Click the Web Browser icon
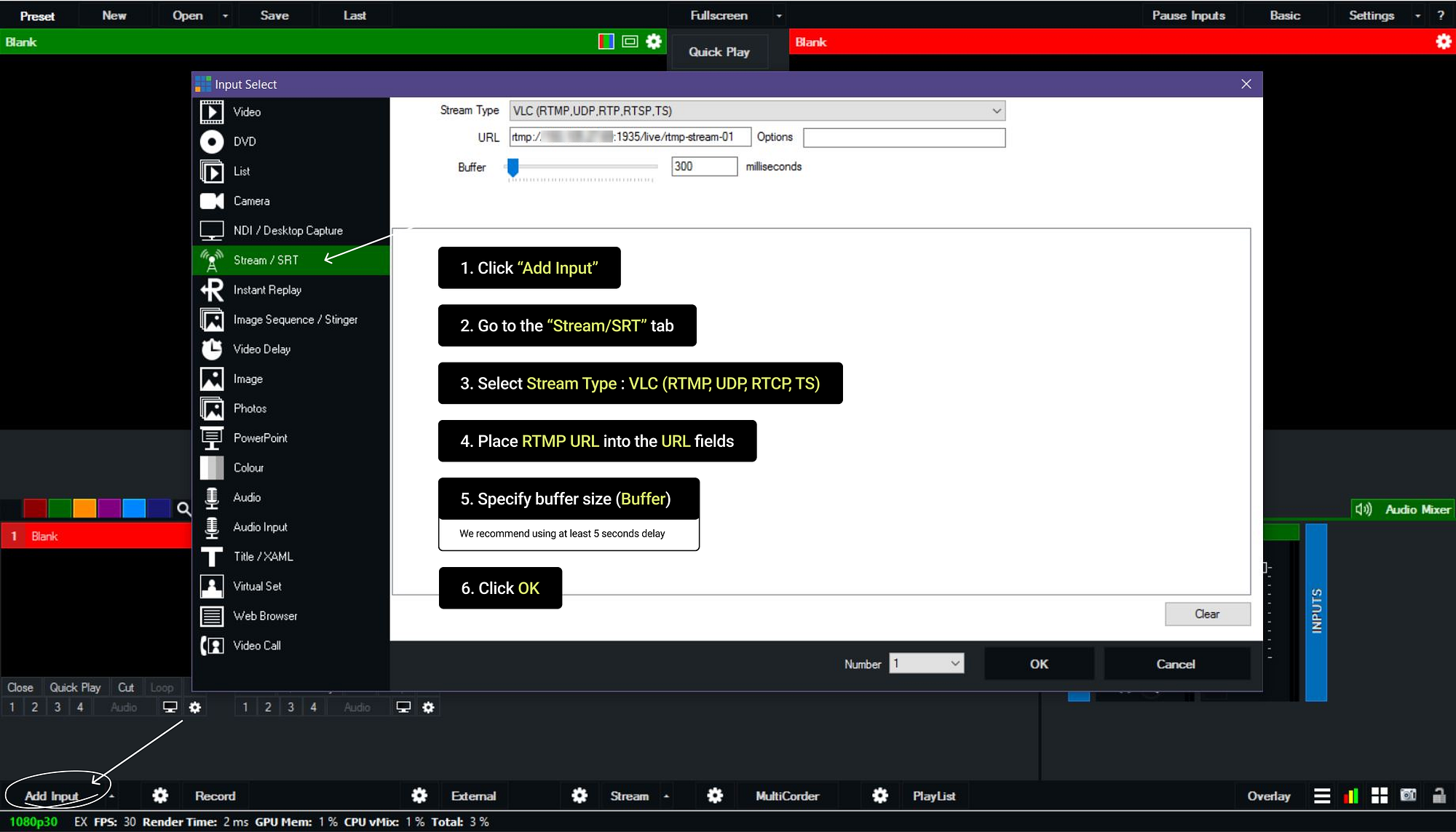This screenshot has width=1456, height=832. click(212, 617)
